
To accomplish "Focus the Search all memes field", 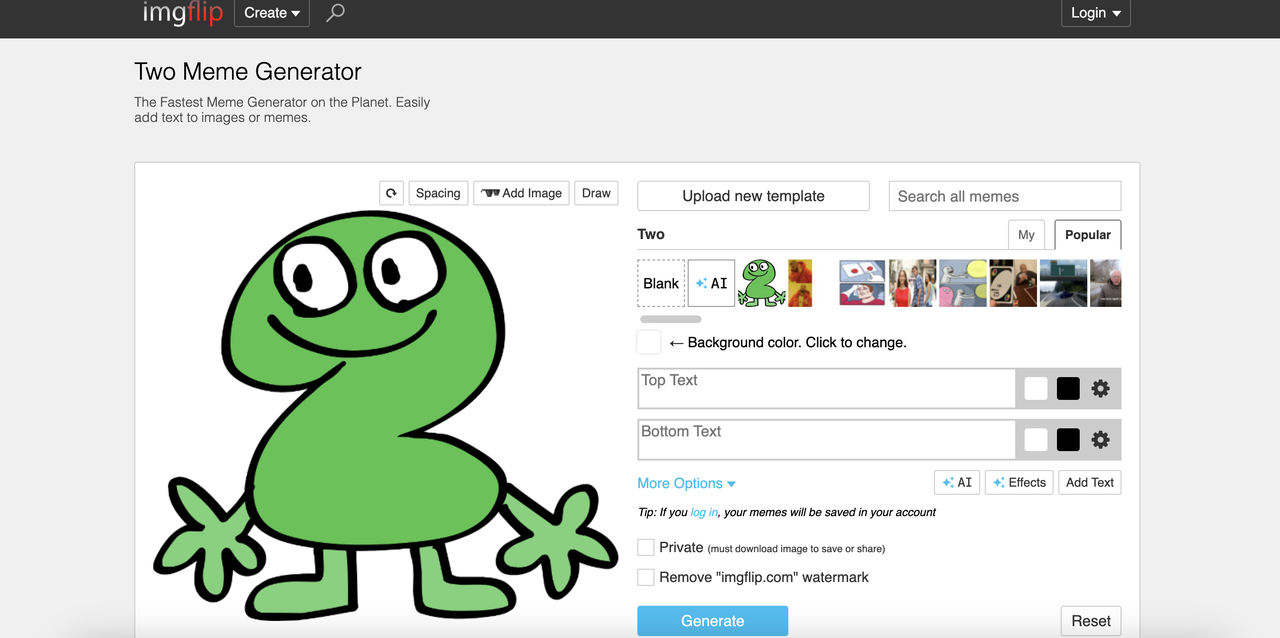I will pos(1005,196).
